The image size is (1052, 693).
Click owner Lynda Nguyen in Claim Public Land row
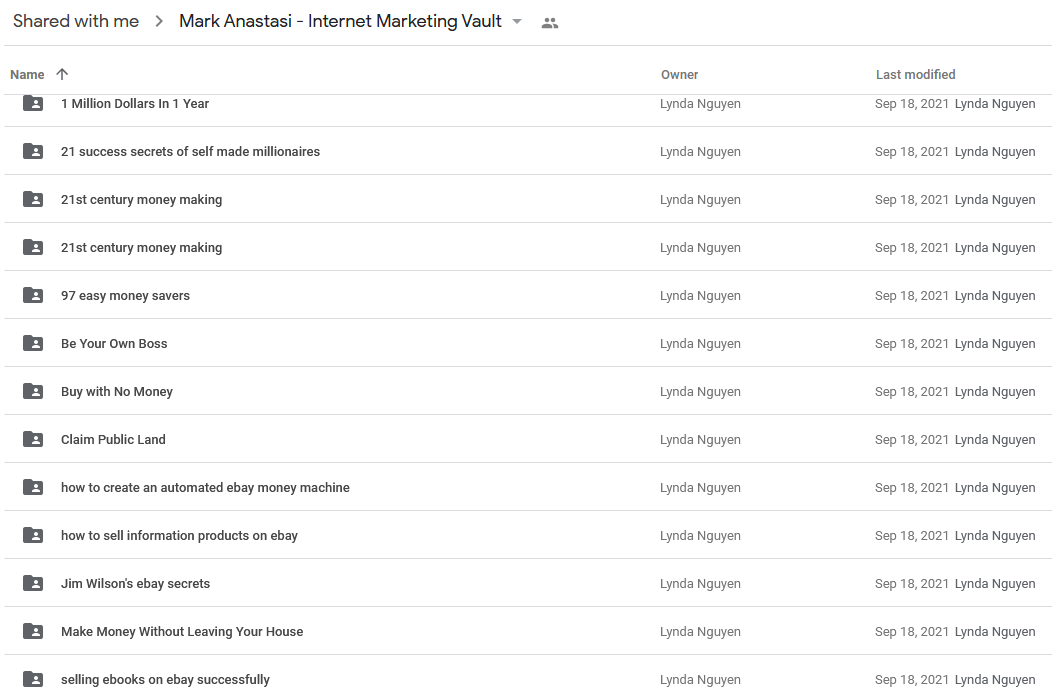pyautogui.click(x=700, y=439)
